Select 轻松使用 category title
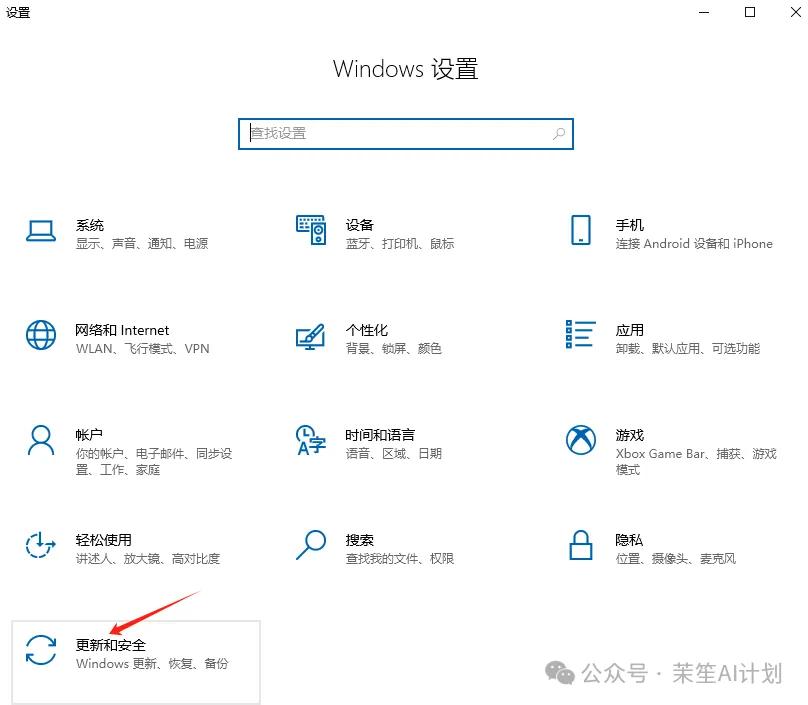This screenshot has width=808, height=705. pyautogui.click(x=103, y=540)
